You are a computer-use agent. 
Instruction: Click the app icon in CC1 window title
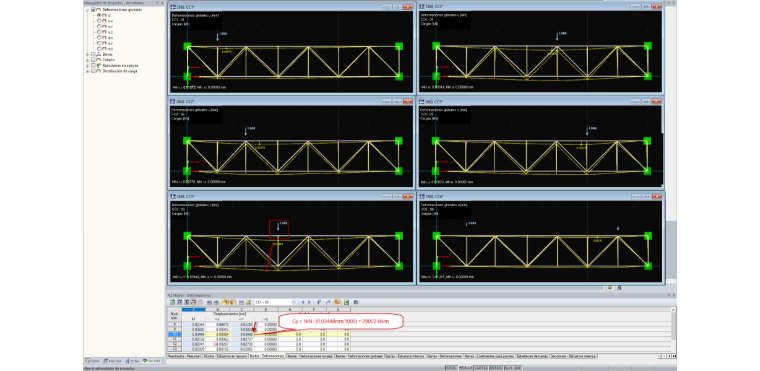click(172, 7)
